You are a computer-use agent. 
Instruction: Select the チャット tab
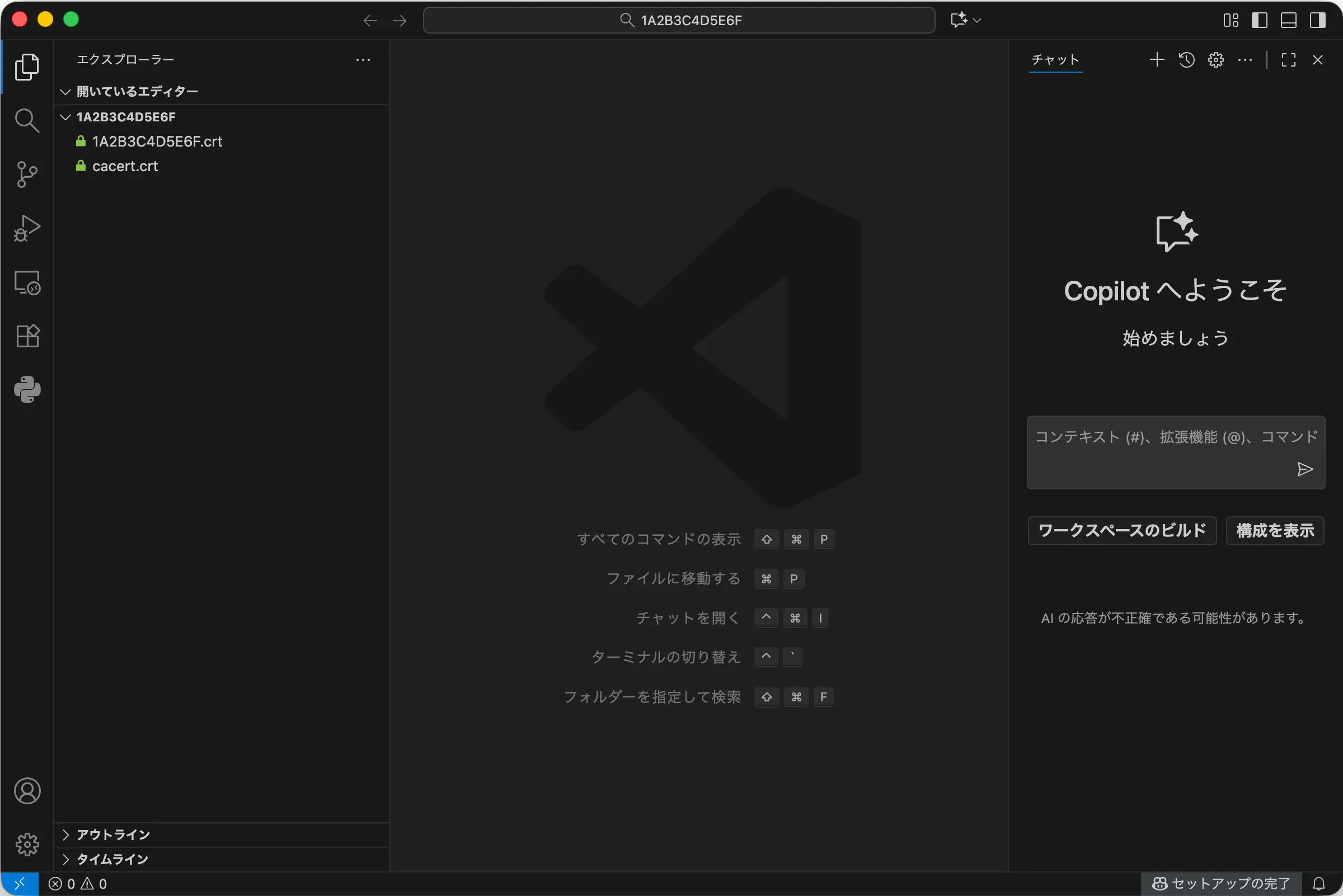[1055, 60]
